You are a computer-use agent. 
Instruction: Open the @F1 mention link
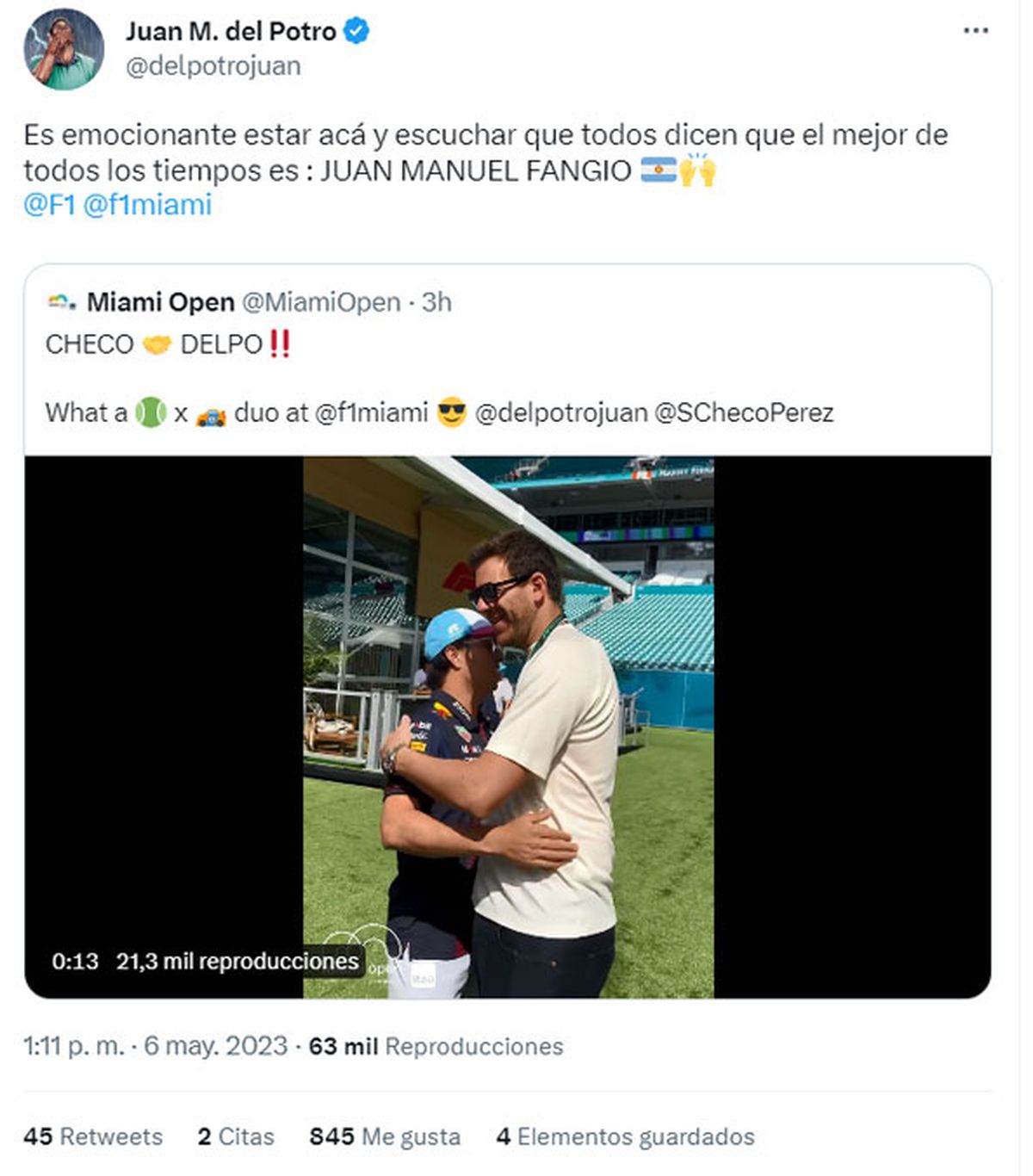[x=49, y=205]
